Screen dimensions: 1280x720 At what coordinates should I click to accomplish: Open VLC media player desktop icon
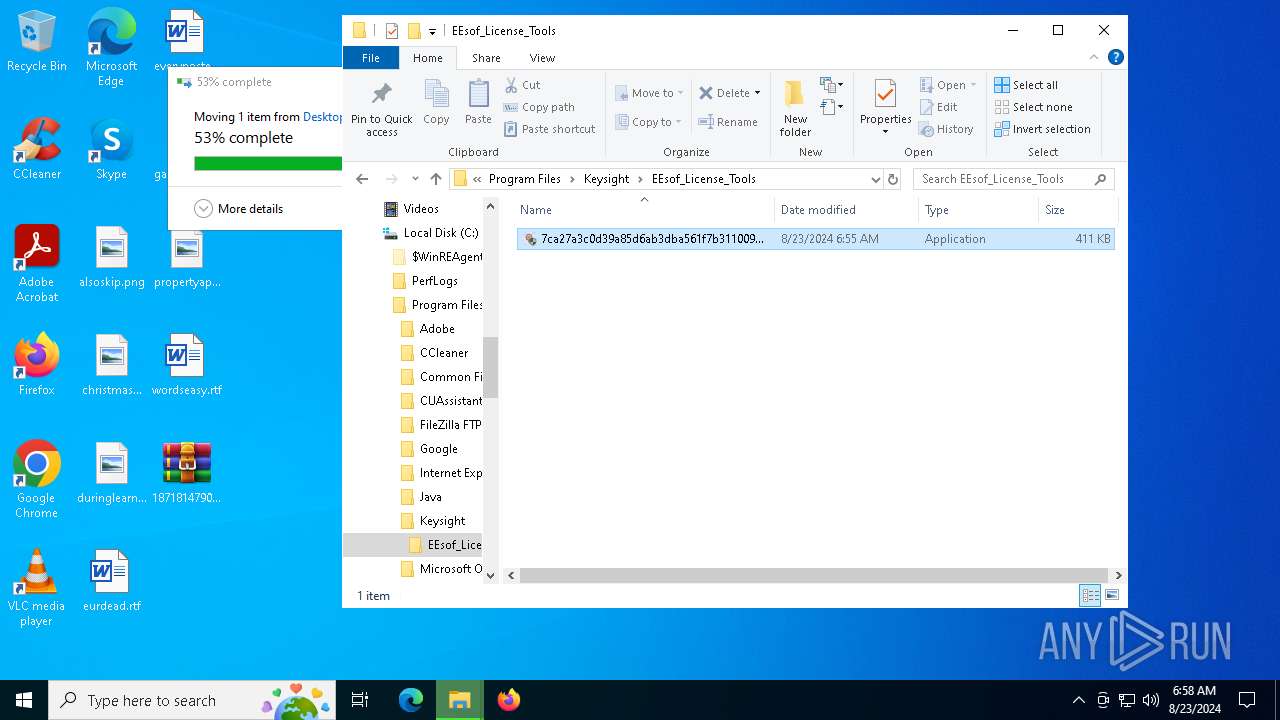point(36,588)
